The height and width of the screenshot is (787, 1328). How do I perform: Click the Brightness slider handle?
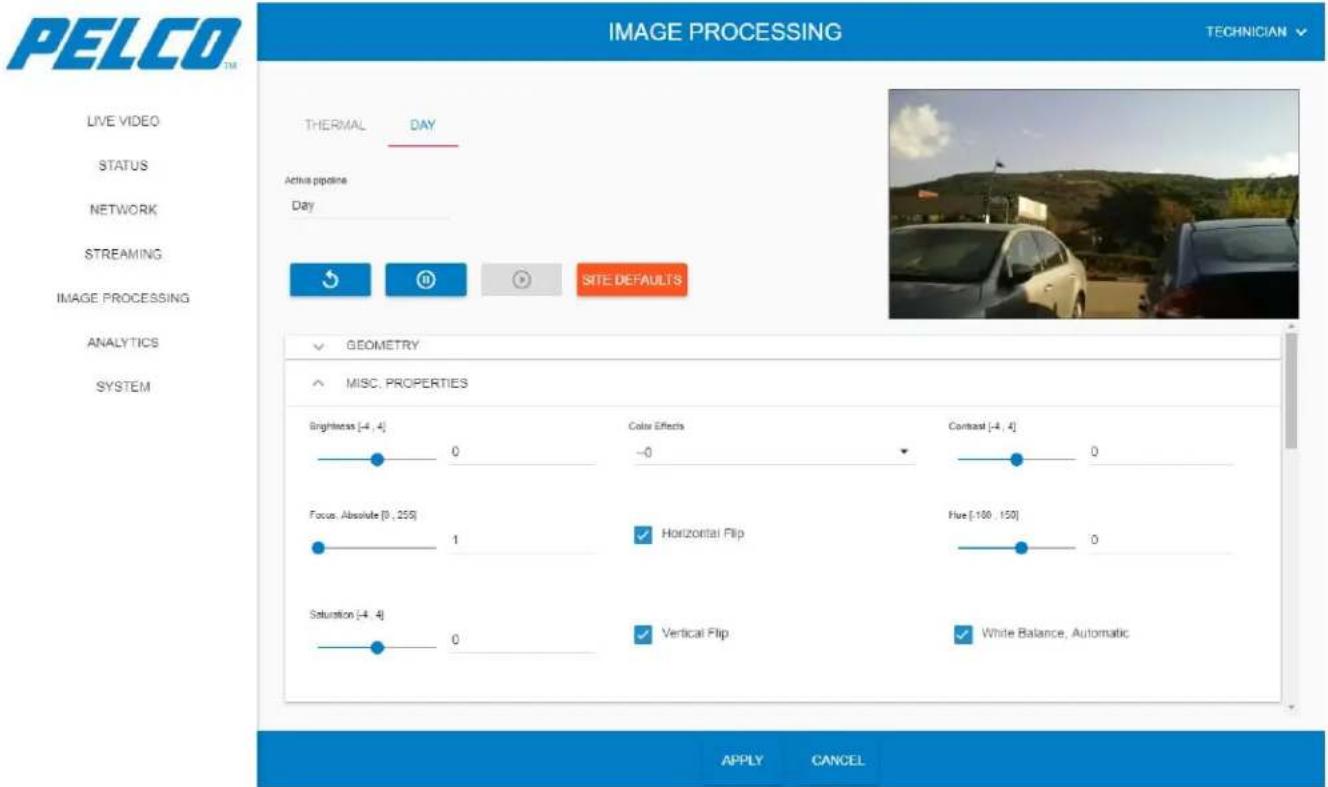377,460
